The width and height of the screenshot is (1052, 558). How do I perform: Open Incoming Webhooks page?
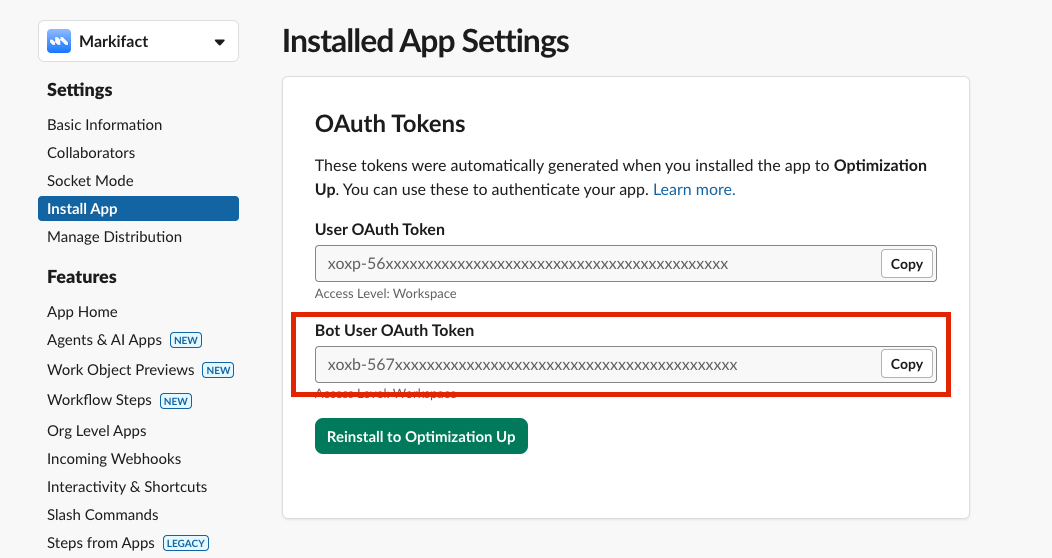point(114,459)
